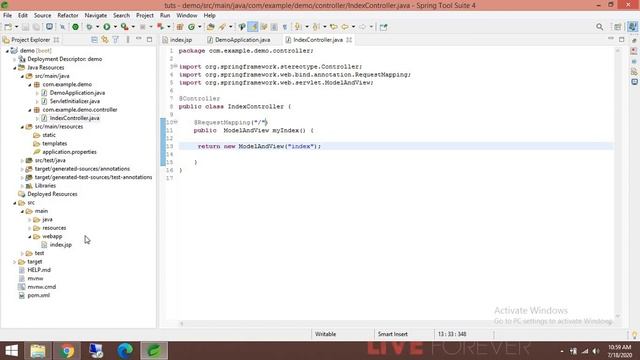
Task: Click the Forward navigation arrow icon
Action: pos(362,27)
